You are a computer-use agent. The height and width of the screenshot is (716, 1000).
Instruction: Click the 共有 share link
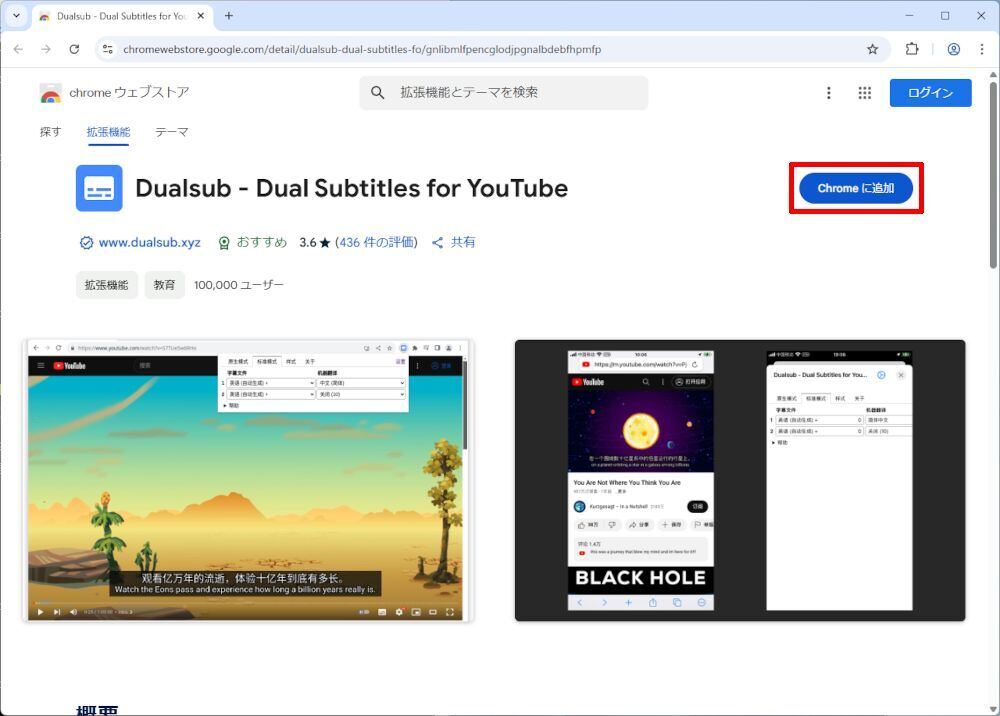454,242
